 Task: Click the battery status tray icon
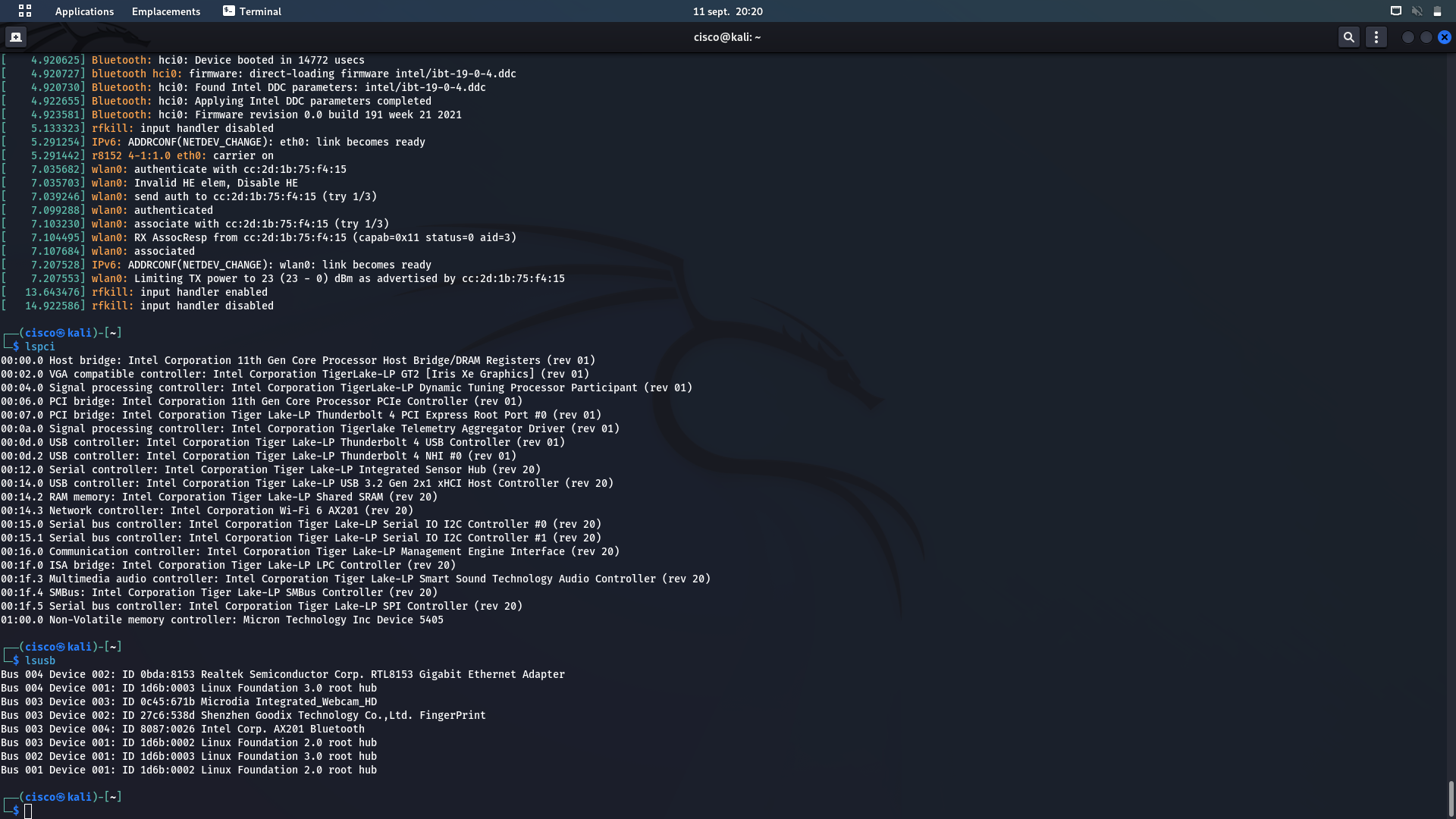pyautogui.click(x=1437, y=11)
